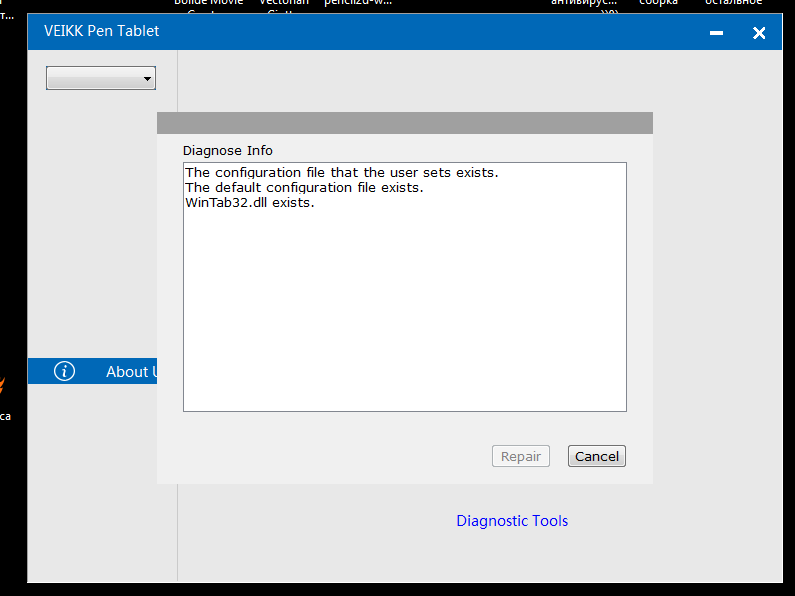Viewport: 795px width, 596px height.
Task: Click the Cancel button
Action: 597,456
